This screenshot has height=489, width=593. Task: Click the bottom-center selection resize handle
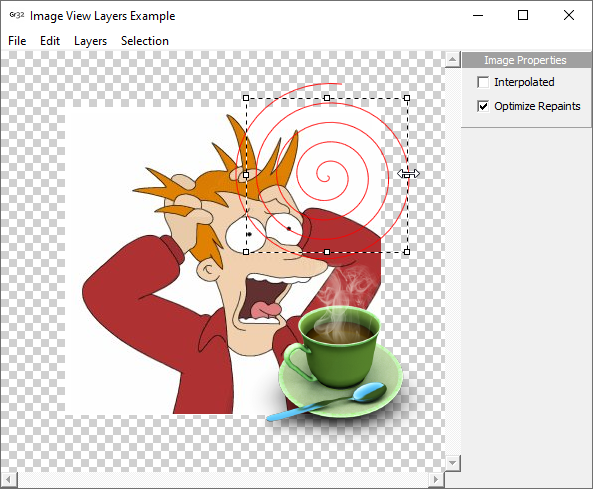pos(327,252)
